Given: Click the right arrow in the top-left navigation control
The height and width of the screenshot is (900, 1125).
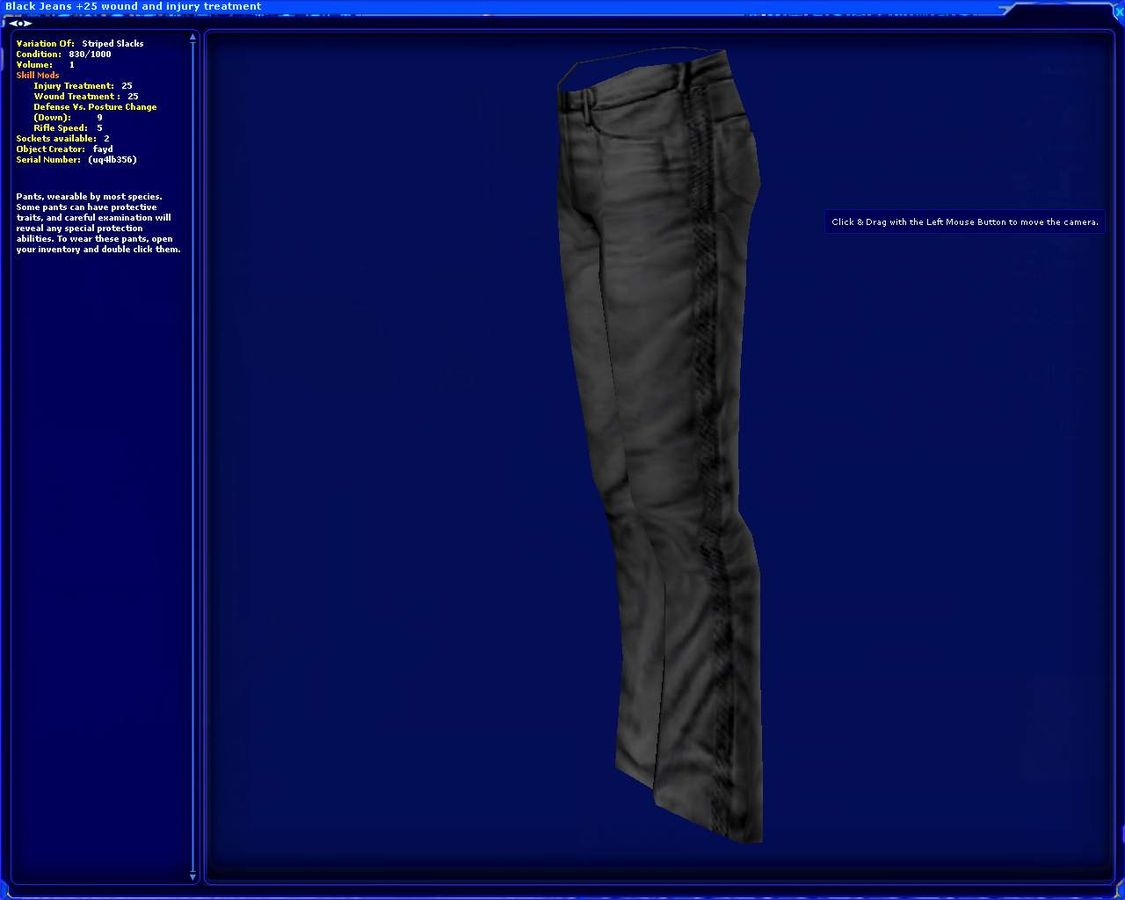Looking at the screenshot, I should [x=28, y=23].
